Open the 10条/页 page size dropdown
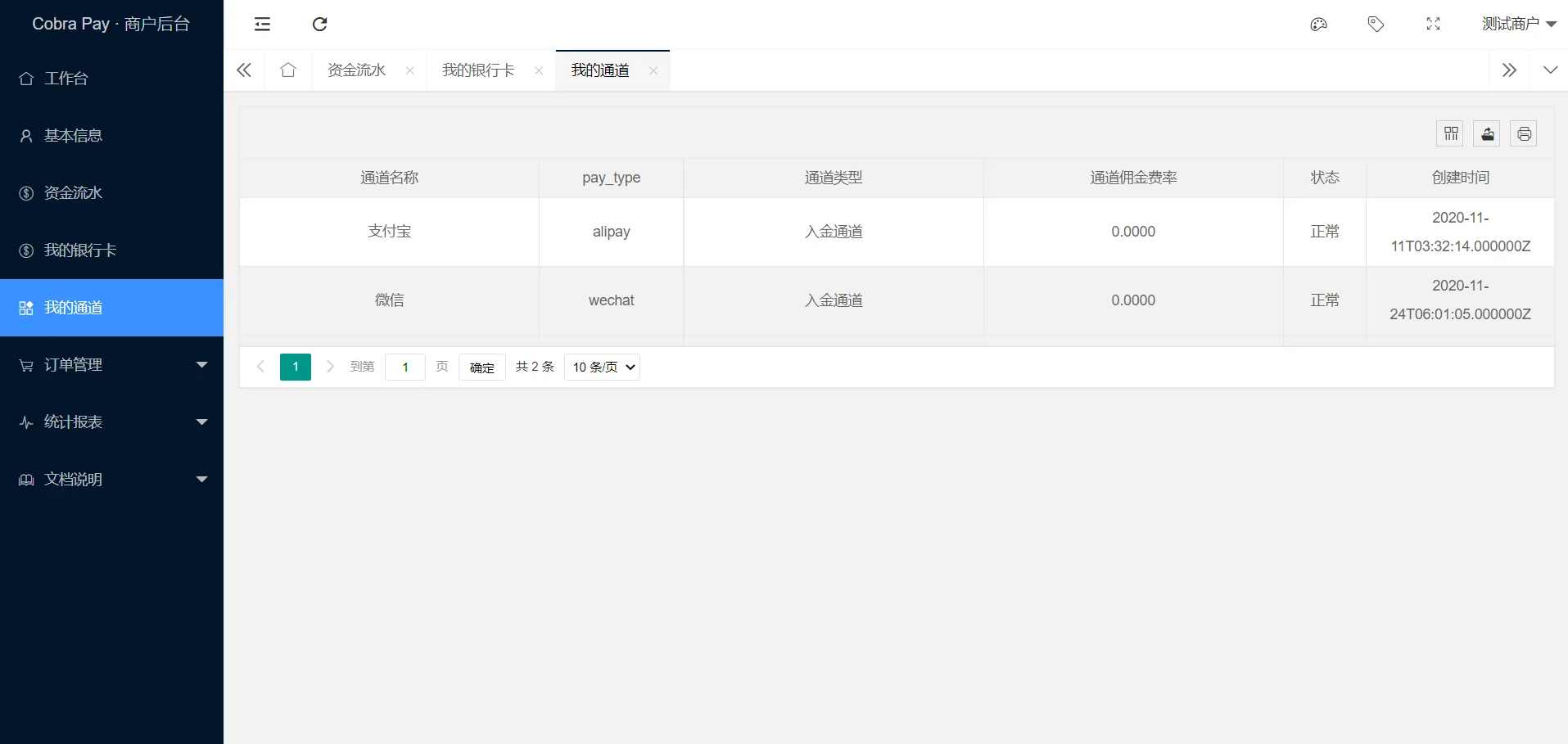Image resolution: width=1568 pixels, height=744 pixels. coord(601,367)
